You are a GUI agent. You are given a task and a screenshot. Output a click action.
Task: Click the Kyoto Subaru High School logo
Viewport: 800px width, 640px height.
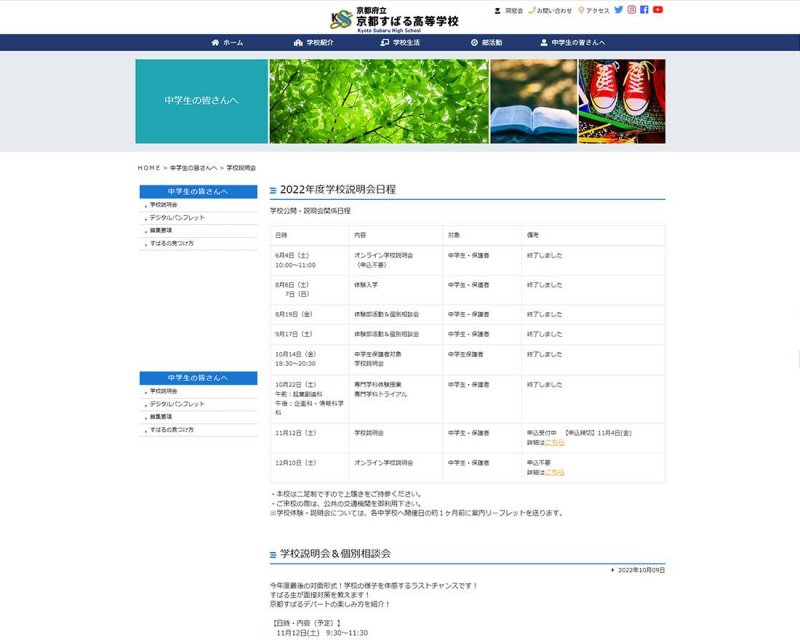click(394, 18)
